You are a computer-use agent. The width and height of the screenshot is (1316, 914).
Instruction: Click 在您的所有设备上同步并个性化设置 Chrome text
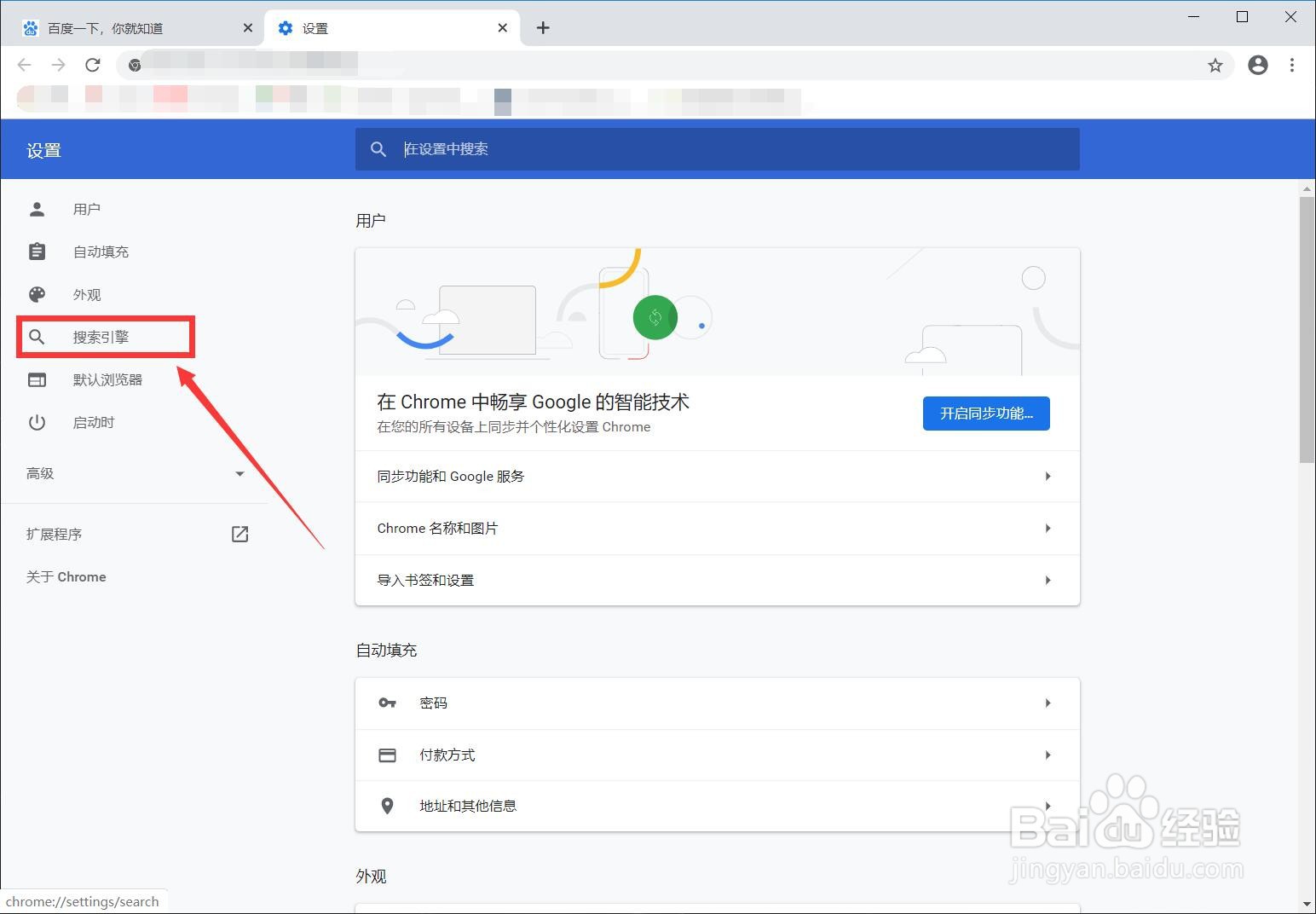(x=514, y=427)
